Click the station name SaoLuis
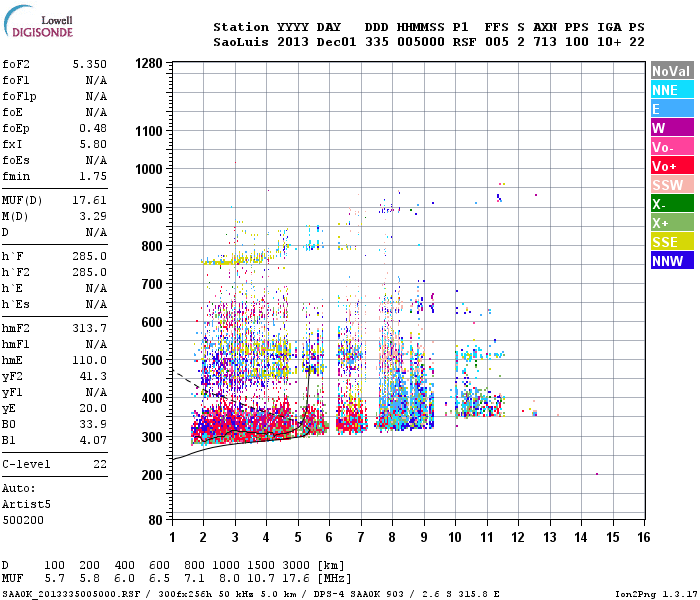The height and width of the screenshot is (600, 700). [x=241, y=42]
